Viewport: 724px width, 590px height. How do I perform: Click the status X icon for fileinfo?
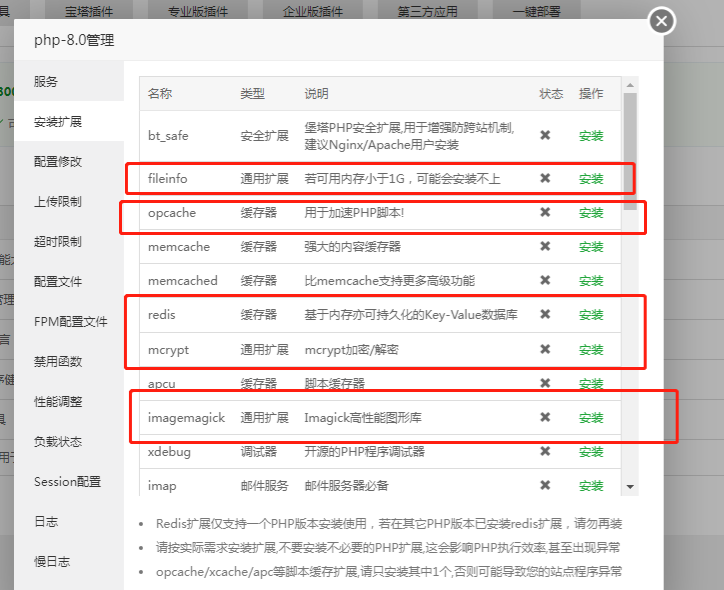click(545, 178)
